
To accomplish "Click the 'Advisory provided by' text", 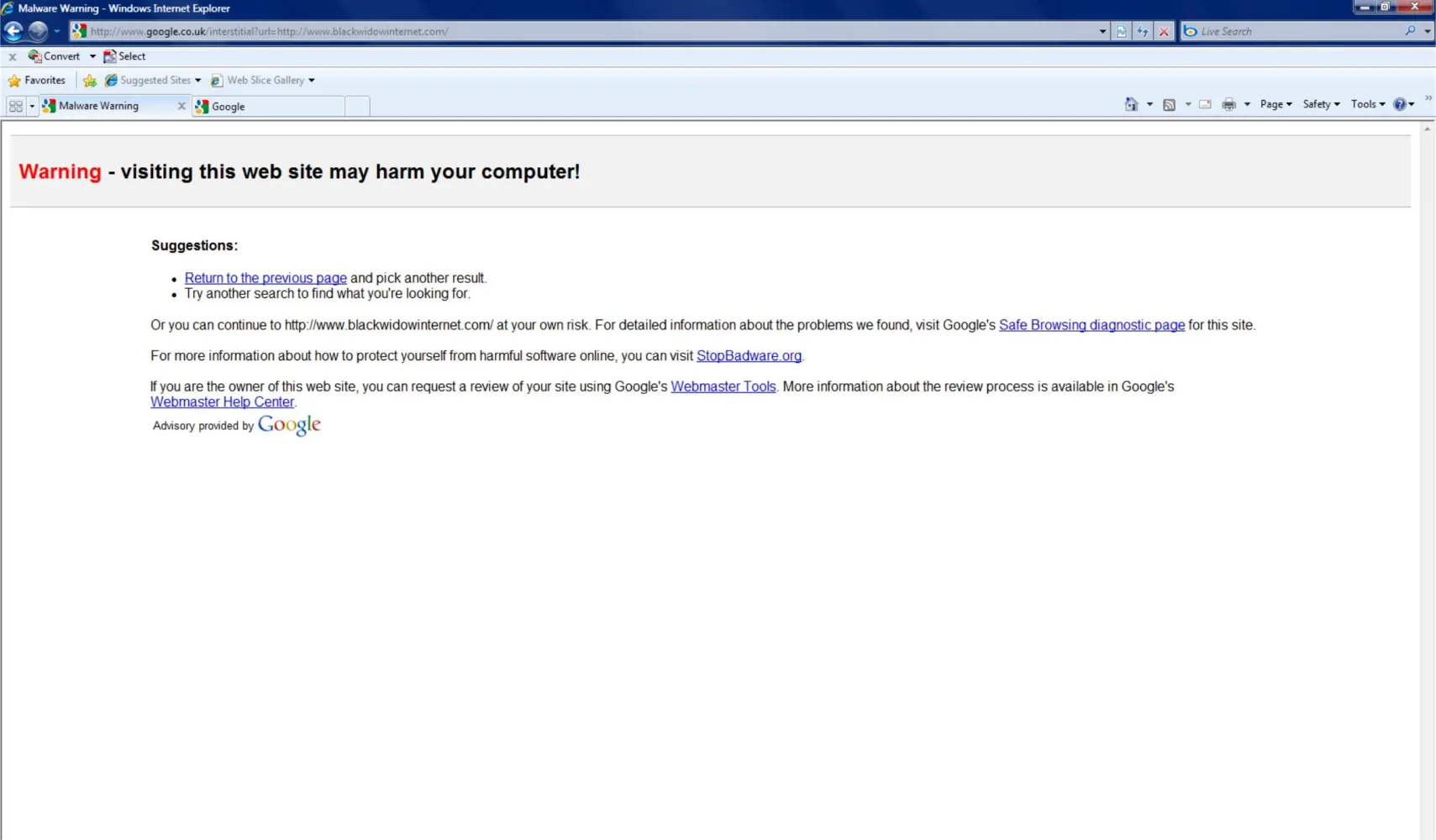I will [x=203, y=426].
